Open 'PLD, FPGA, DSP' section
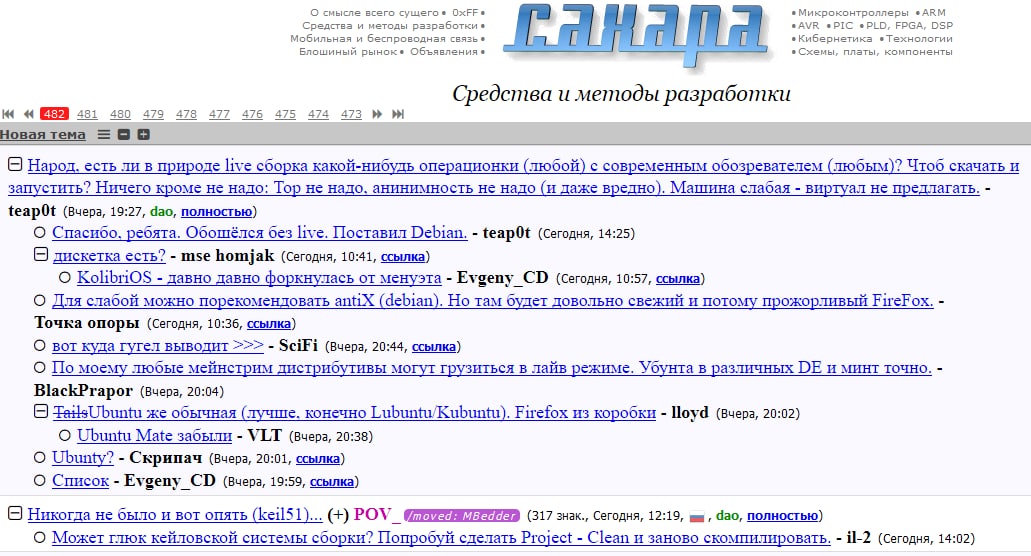Screen dimensions: 1031x556 pyautogui.click(x=909, y=26)
